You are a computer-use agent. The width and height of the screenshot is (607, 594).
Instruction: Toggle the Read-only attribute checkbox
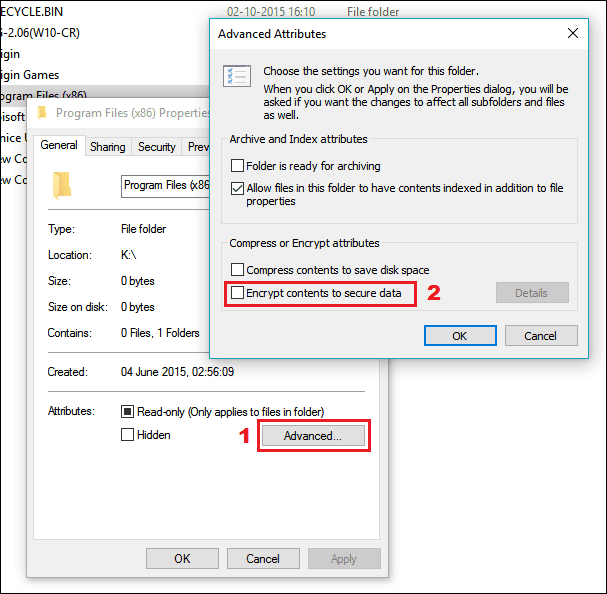click(x=127, y=411)
